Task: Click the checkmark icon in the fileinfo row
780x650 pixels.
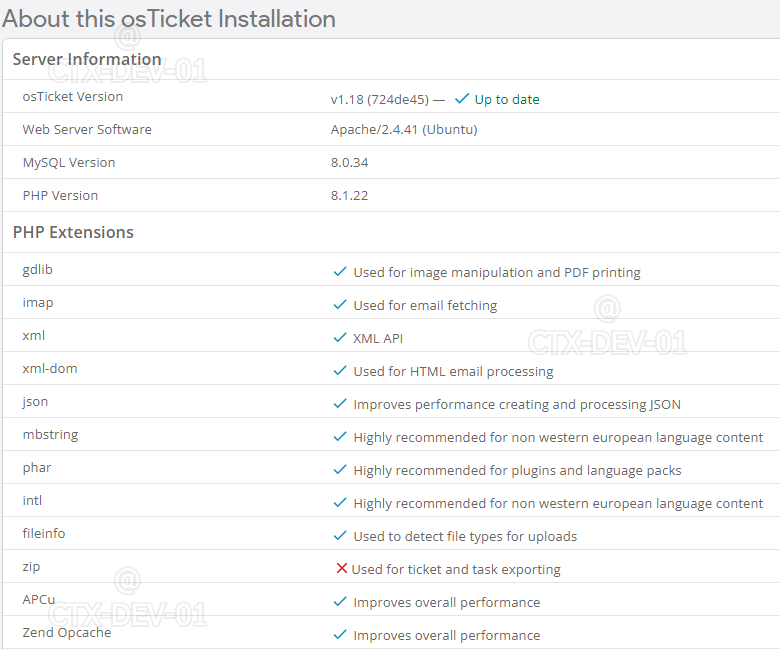Action: click(x=340, y=536)
